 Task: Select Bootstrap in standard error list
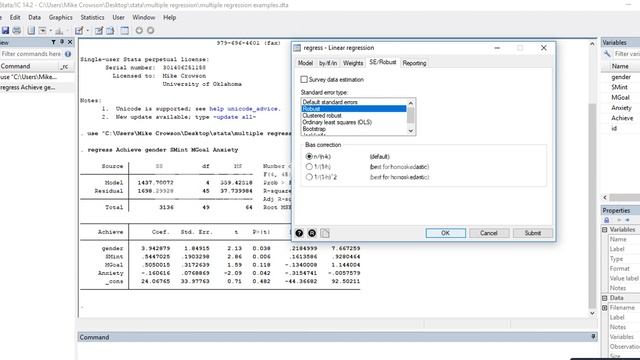[353, 129]
